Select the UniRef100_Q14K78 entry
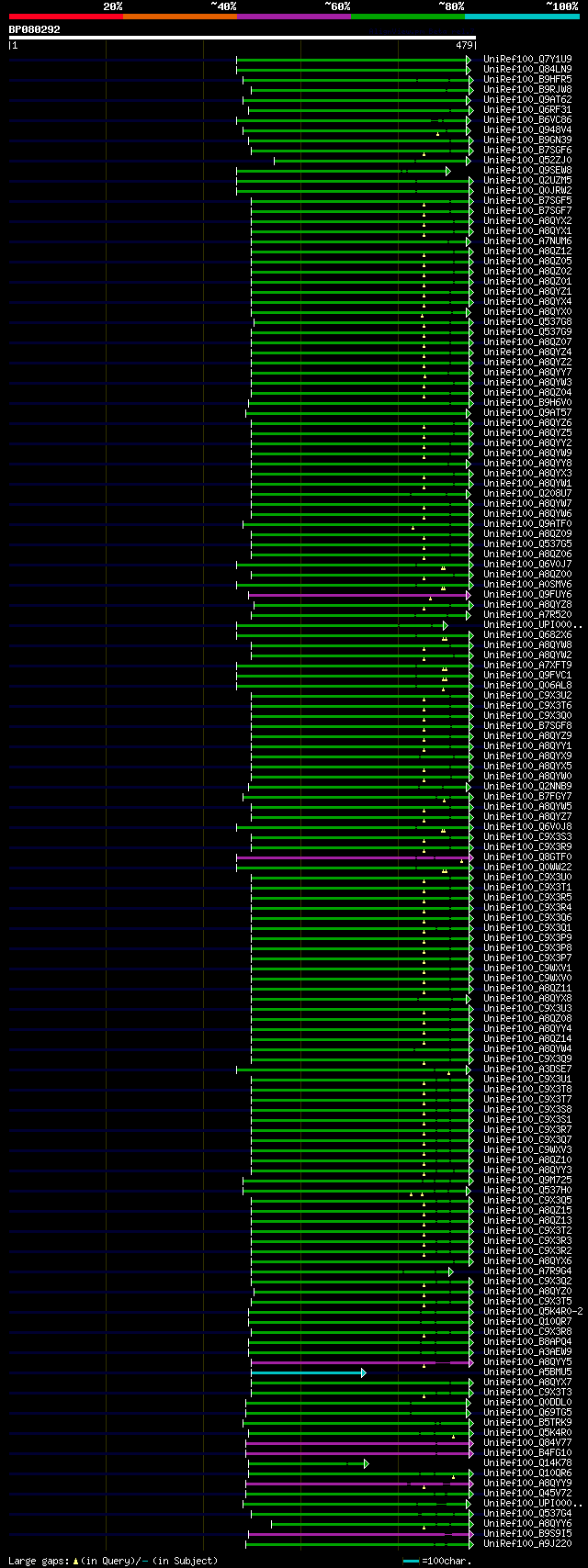Image resolution: width=588 pixels, height=1568 pixels. pyautogui.click(x=527, y=1462)
